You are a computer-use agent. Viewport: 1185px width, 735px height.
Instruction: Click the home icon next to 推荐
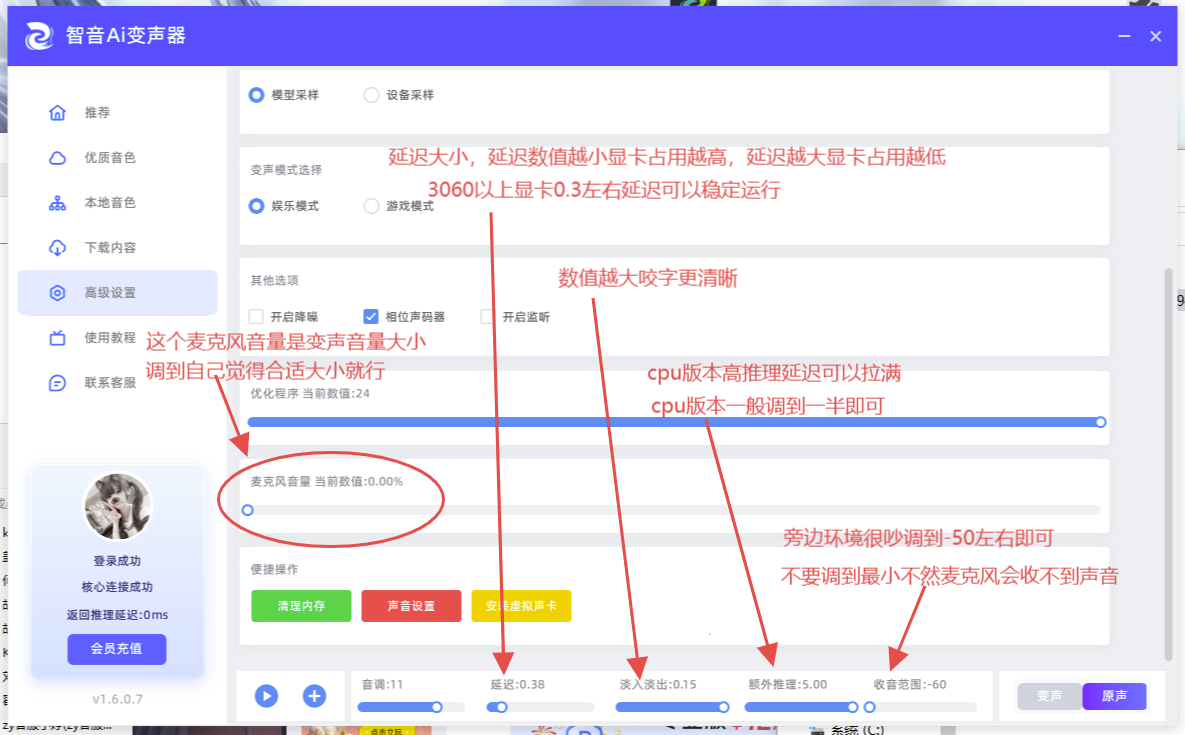point(57,113)
